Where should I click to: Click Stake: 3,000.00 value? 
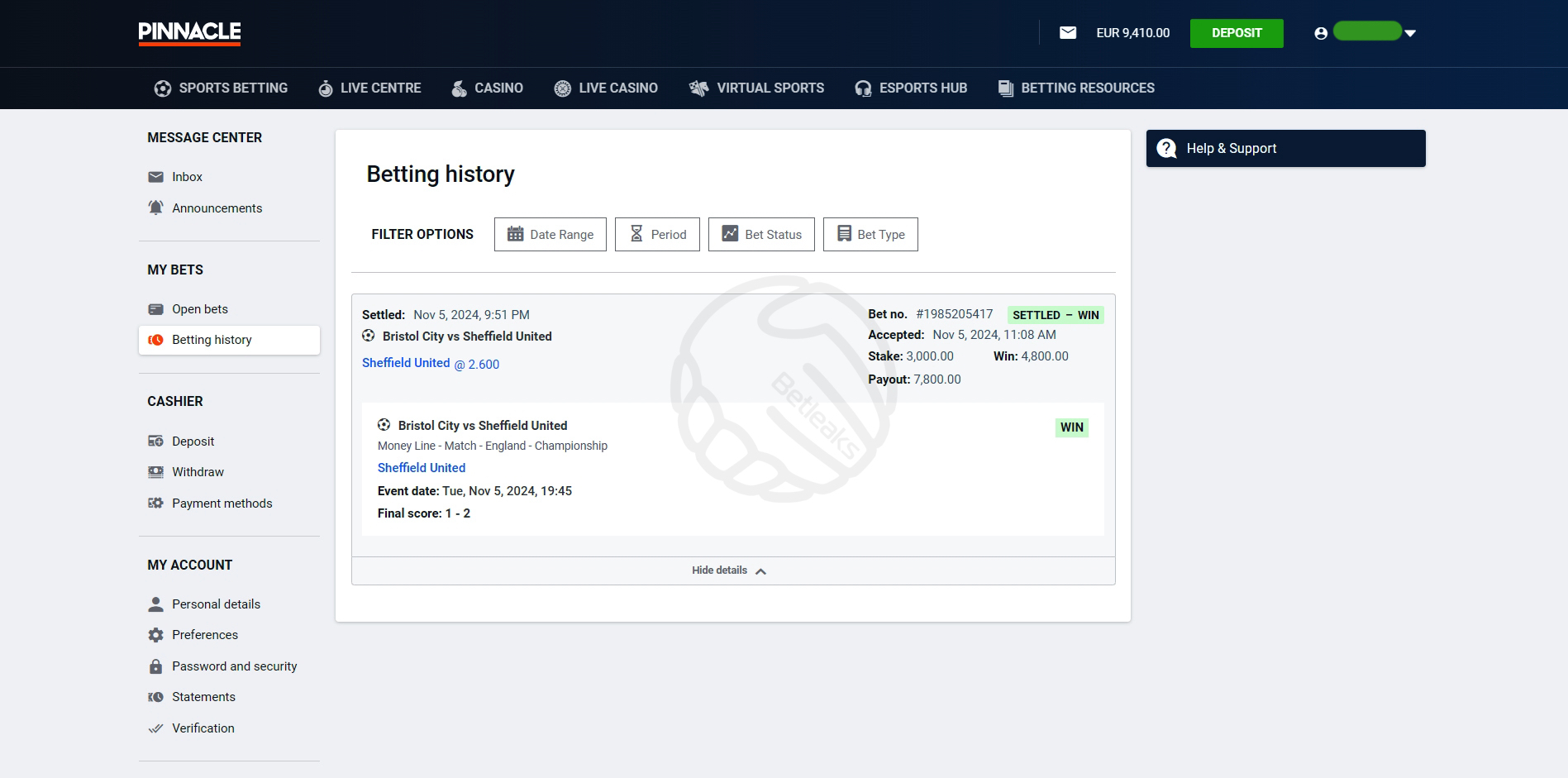[911, 356]
